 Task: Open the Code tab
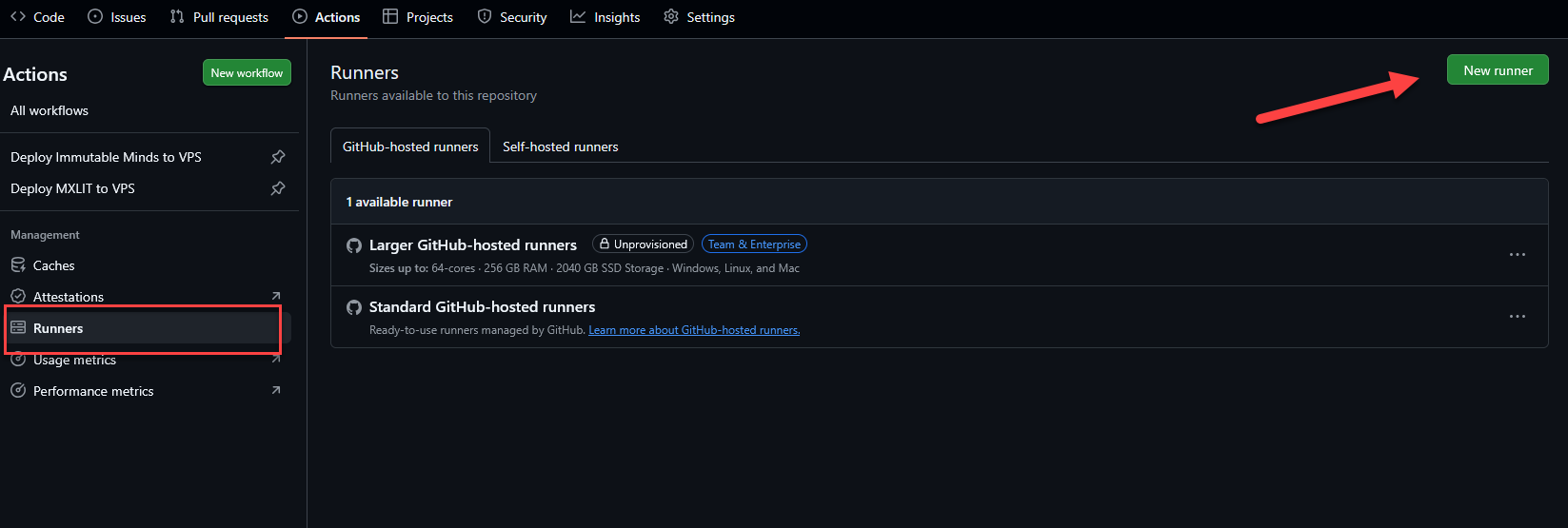[37, 17]
